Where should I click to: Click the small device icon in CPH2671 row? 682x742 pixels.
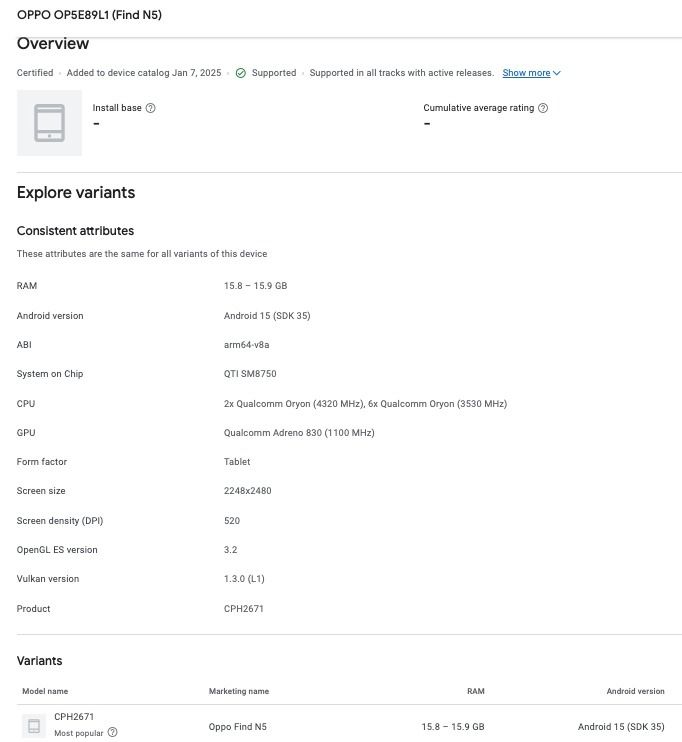34,726
